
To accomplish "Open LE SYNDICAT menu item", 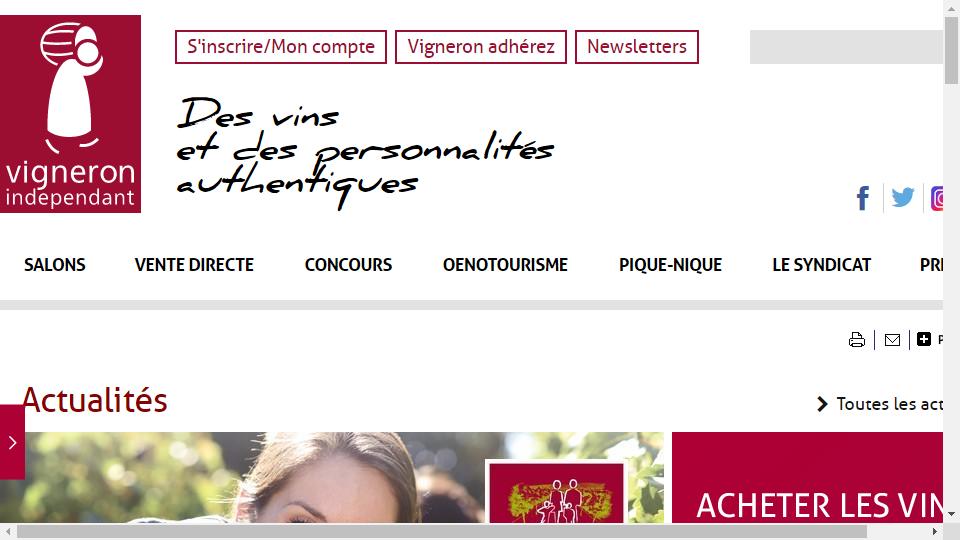I will [822, 265].
